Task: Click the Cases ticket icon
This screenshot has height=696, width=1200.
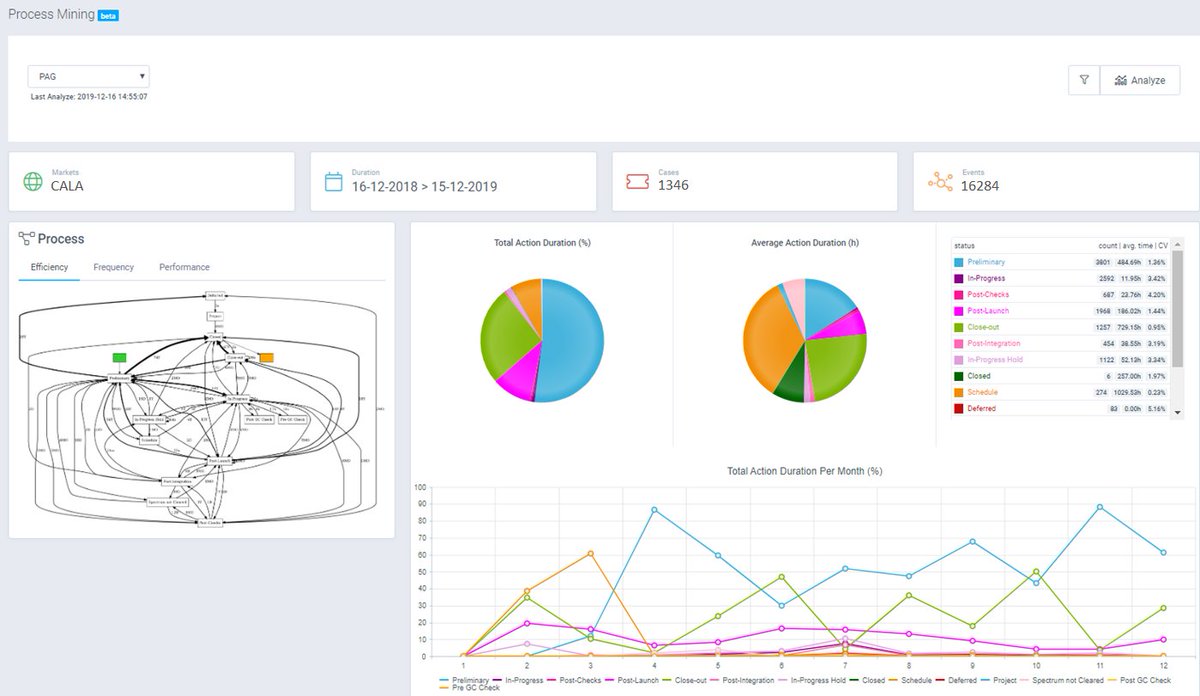Action: 637,182
